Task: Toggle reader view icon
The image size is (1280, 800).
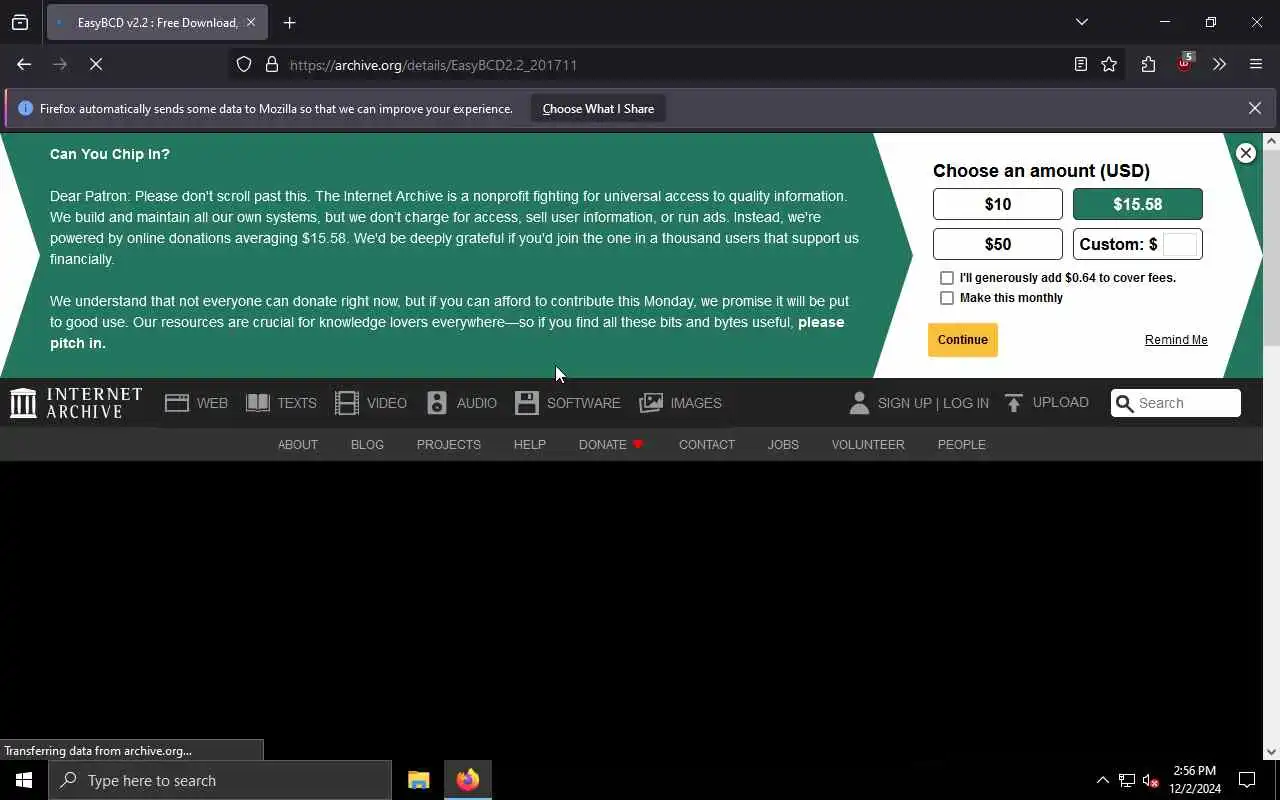Action: [1081, 65]
